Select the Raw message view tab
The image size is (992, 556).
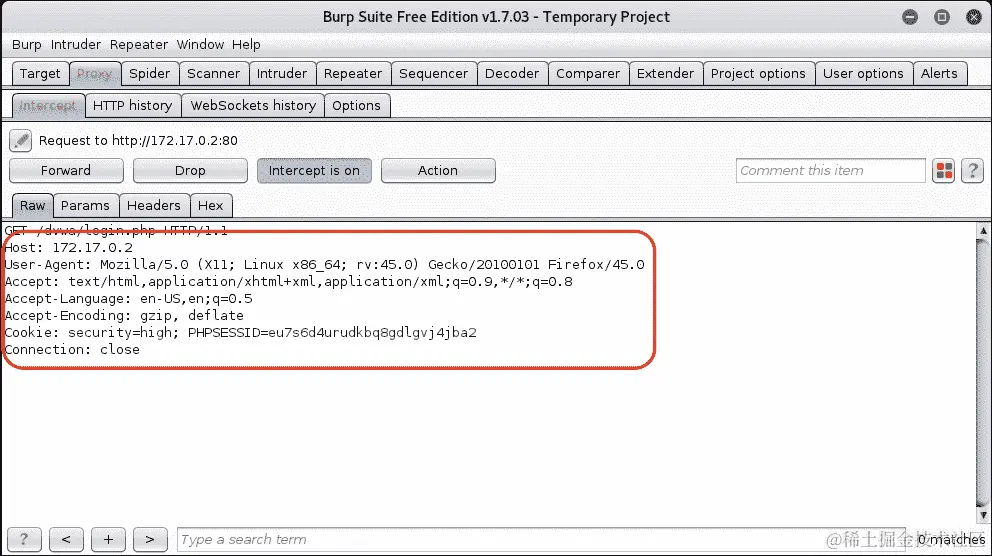click(x=32, y=206)
